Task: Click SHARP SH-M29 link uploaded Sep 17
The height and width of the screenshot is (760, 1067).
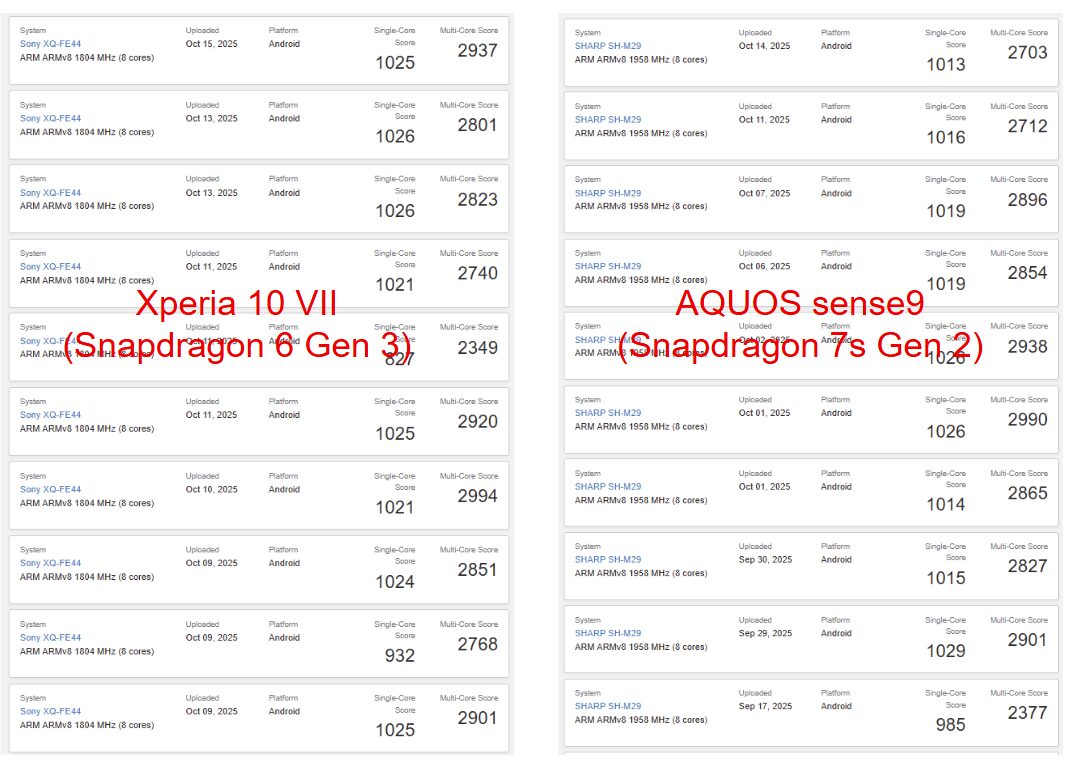Action: point(608,706)
